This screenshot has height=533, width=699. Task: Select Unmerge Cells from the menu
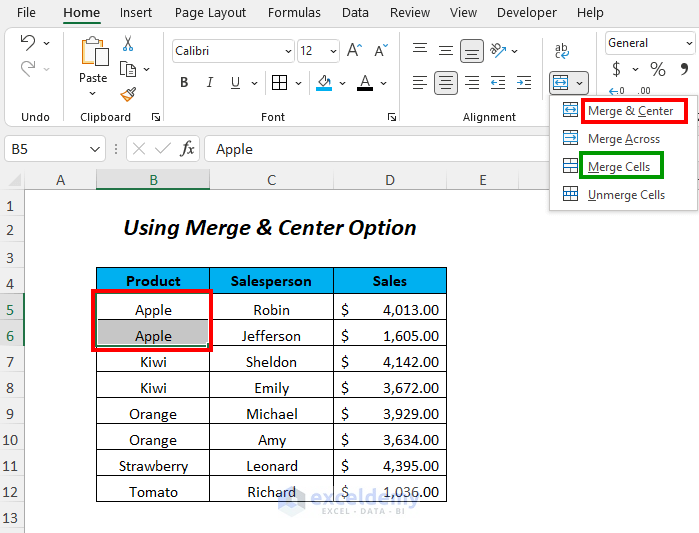click(625, 195)
